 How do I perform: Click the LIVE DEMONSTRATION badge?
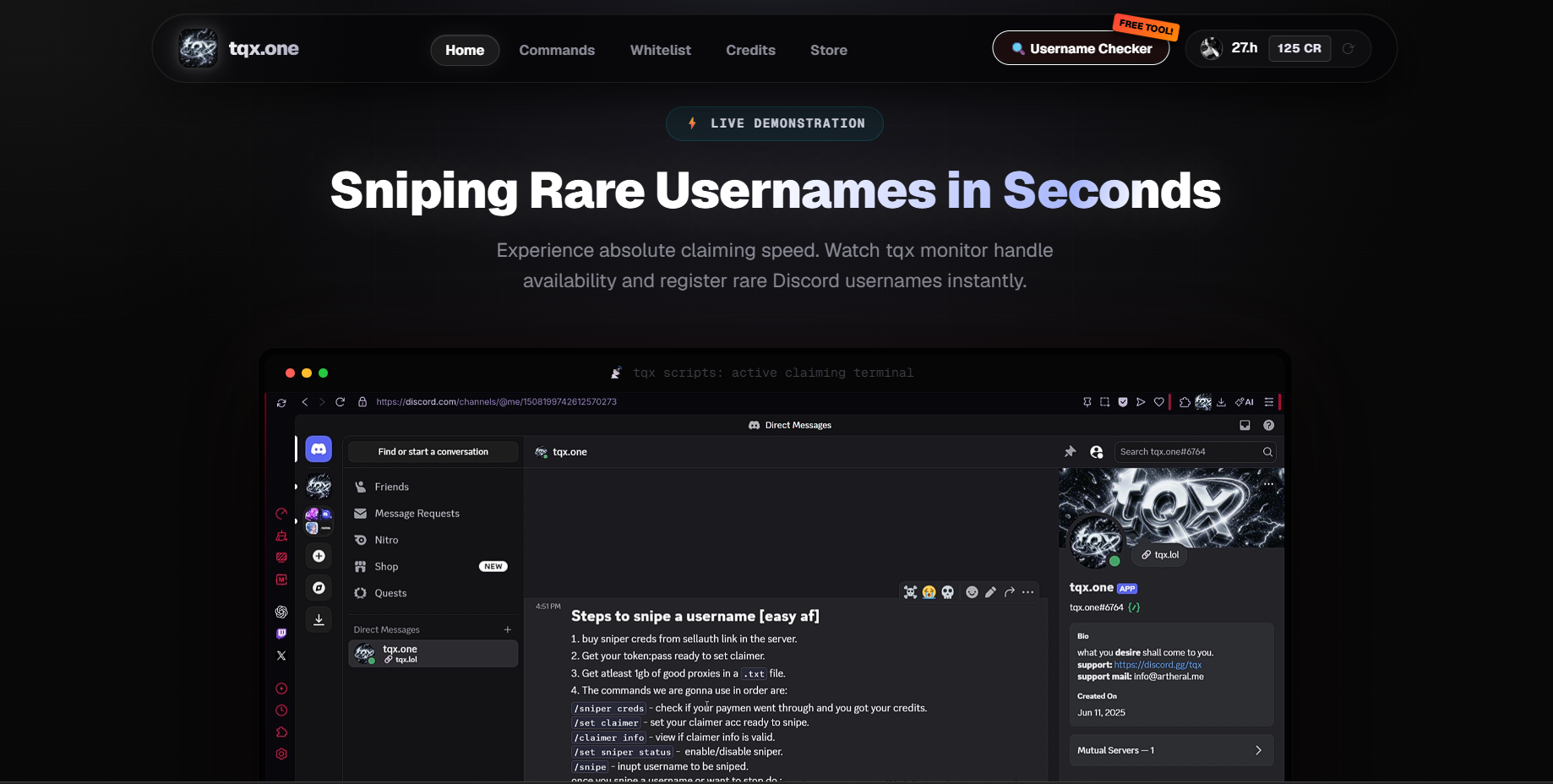[x=775, y=123]
